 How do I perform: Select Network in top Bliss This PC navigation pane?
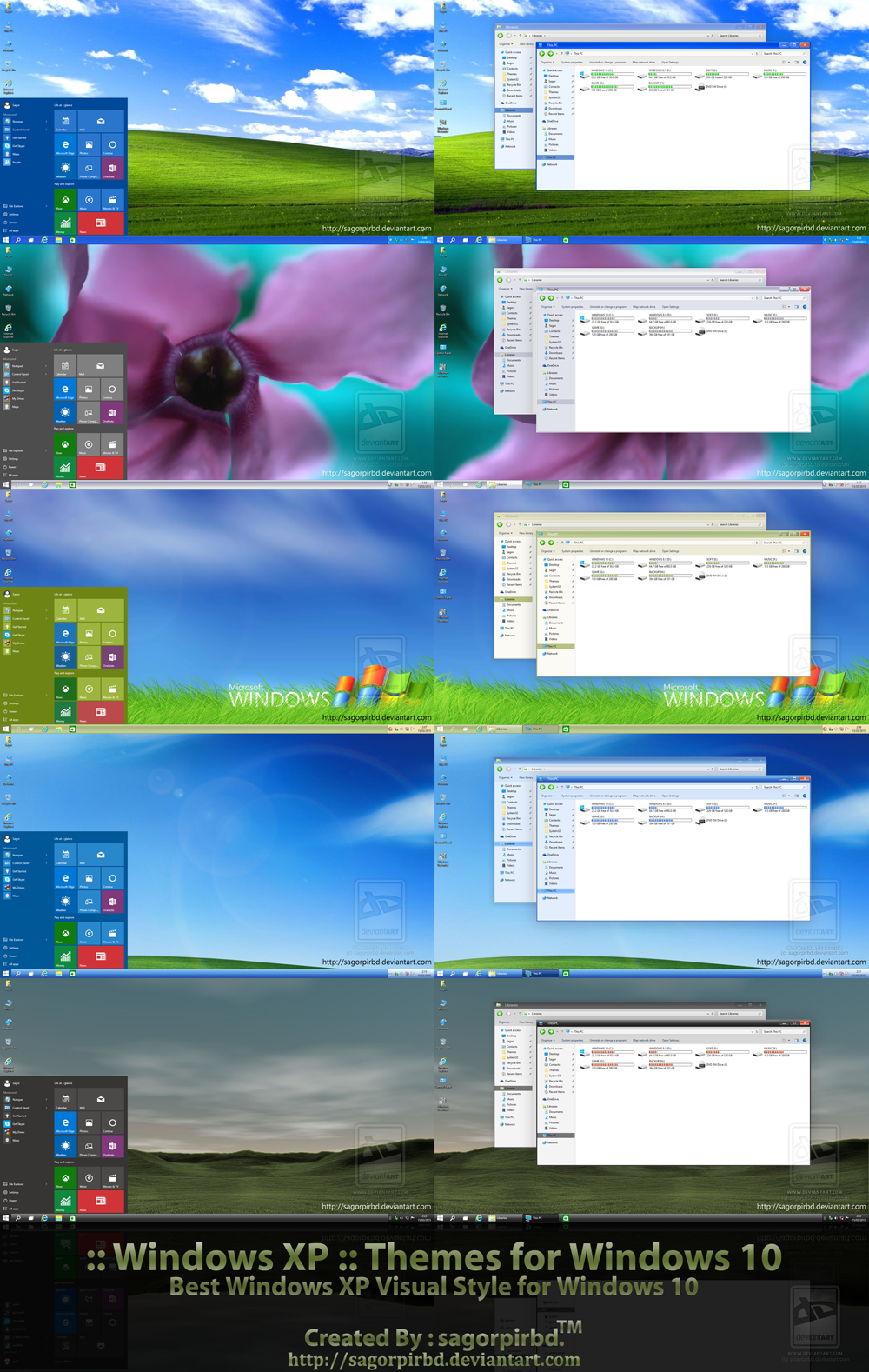(551, 164)
